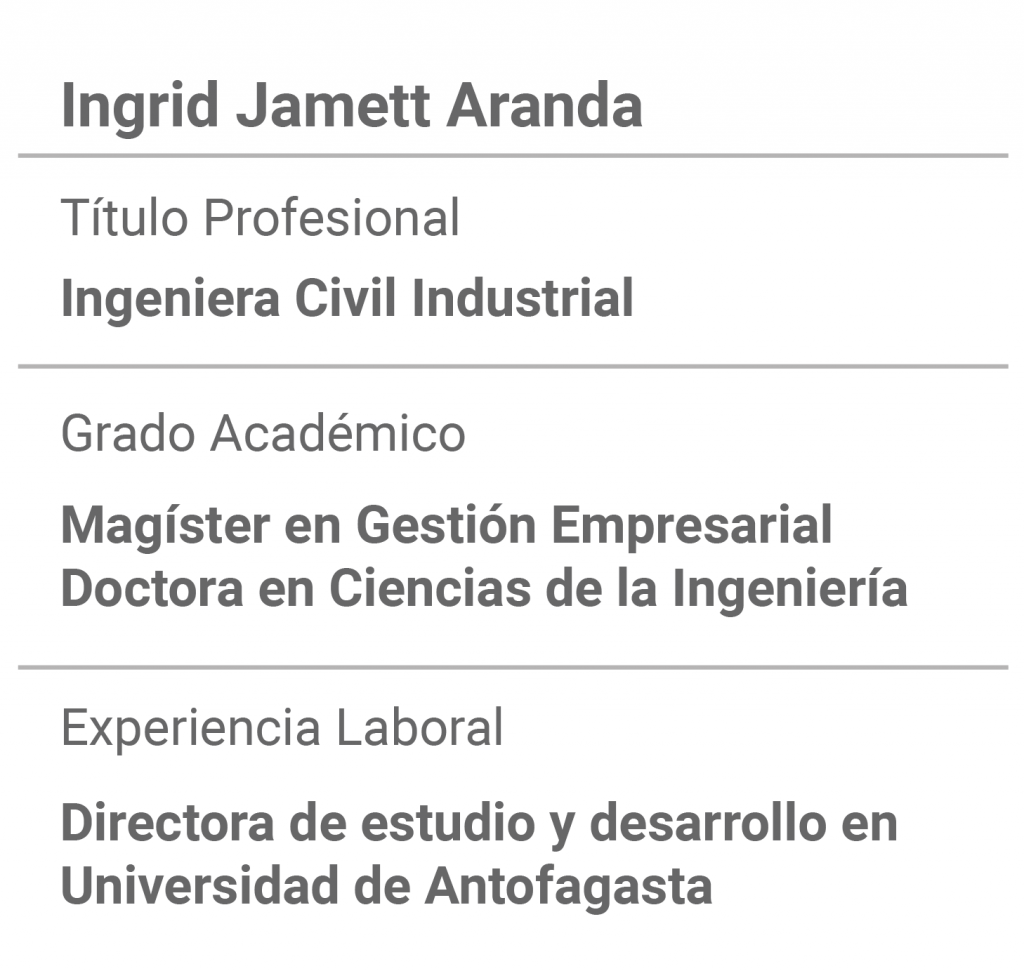The height and width of the screenshot is (971, 1024).
Task: Select the Grado Académico label
Action: click(x=263, y=434)
